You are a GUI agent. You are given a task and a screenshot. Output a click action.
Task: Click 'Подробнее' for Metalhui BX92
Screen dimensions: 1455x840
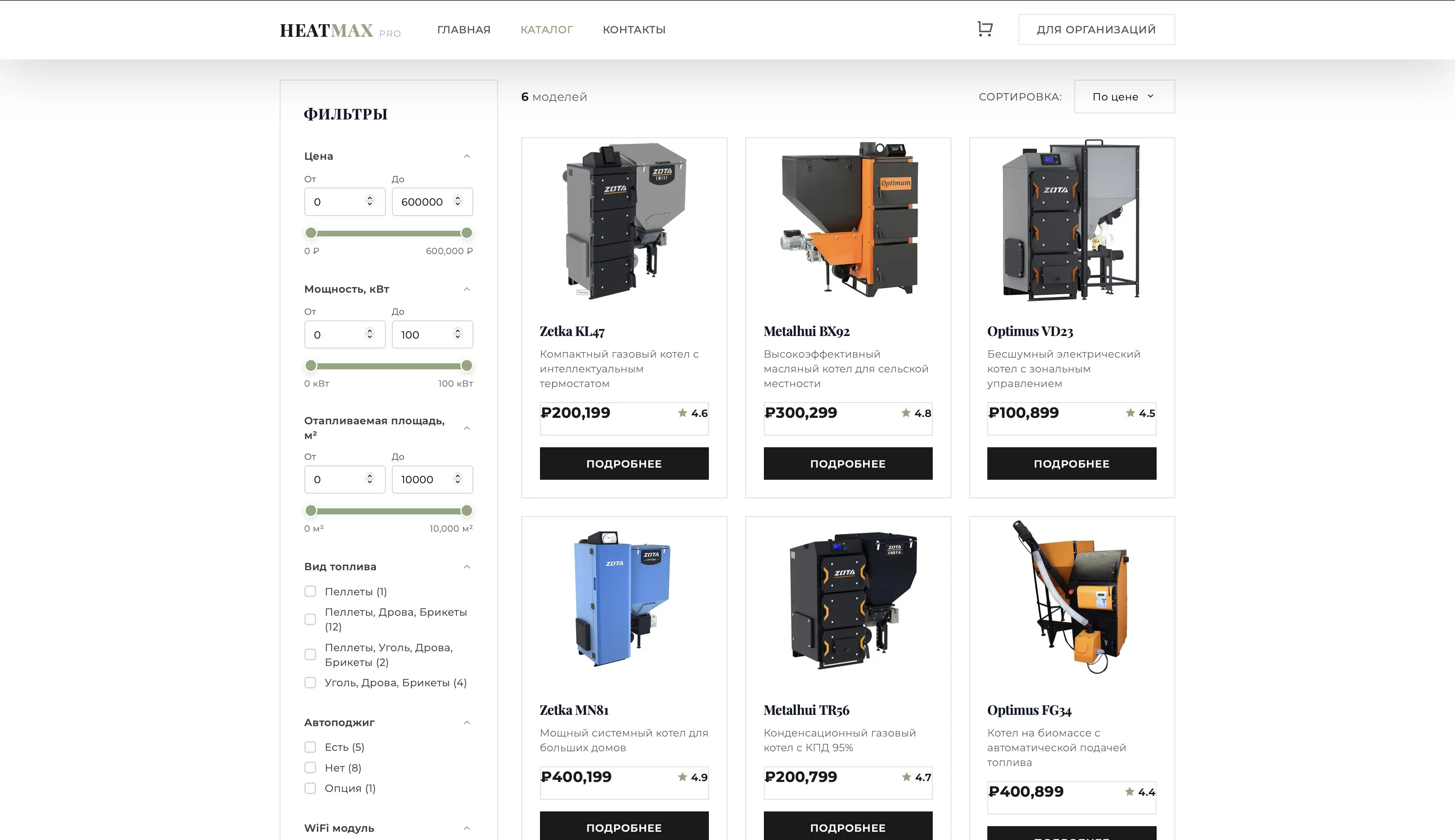click(847, 463)
